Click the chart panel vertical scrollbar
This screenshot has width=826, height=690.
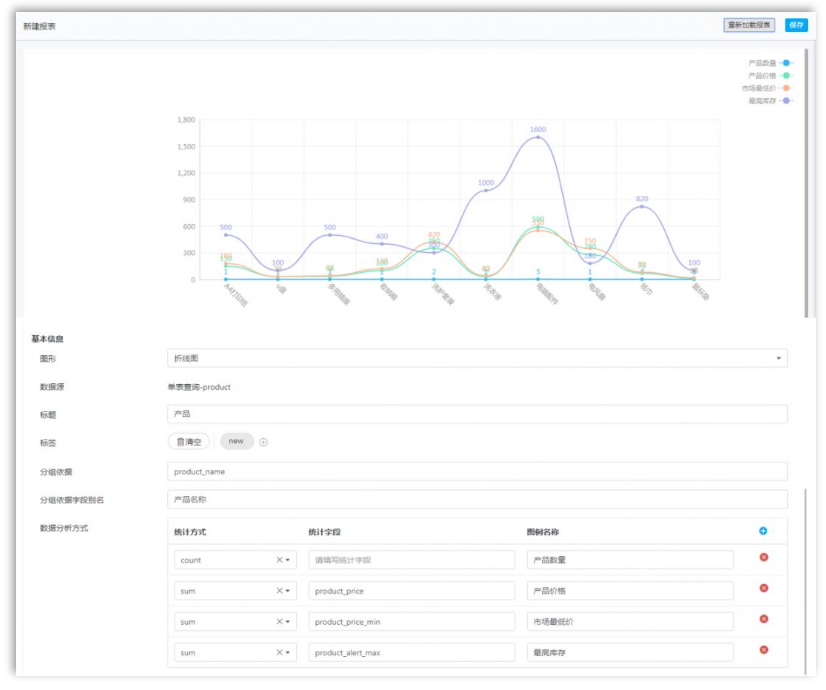click(x=806, y=183)
